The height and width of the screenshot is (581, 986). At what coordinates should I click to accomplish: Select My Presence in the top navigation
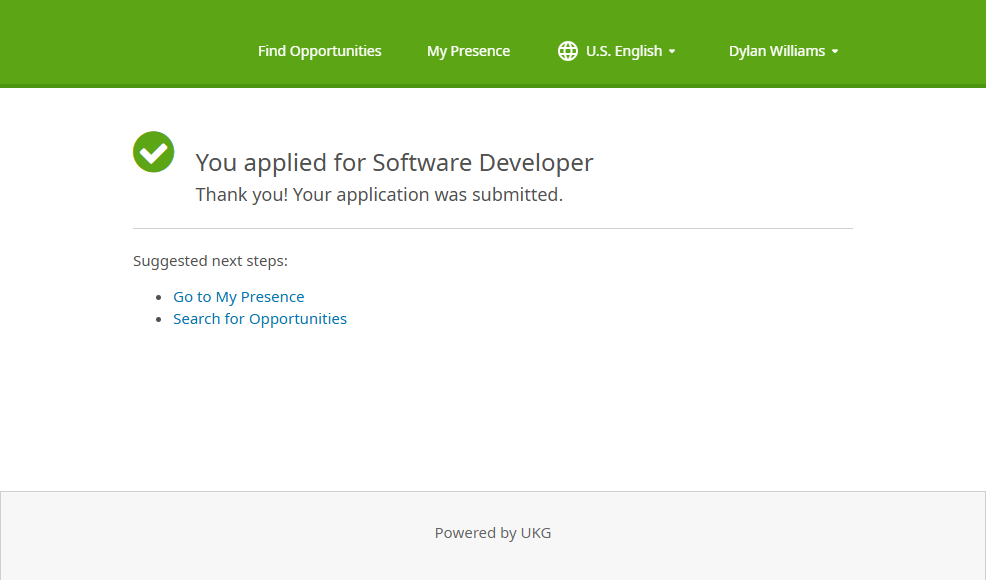468,51
